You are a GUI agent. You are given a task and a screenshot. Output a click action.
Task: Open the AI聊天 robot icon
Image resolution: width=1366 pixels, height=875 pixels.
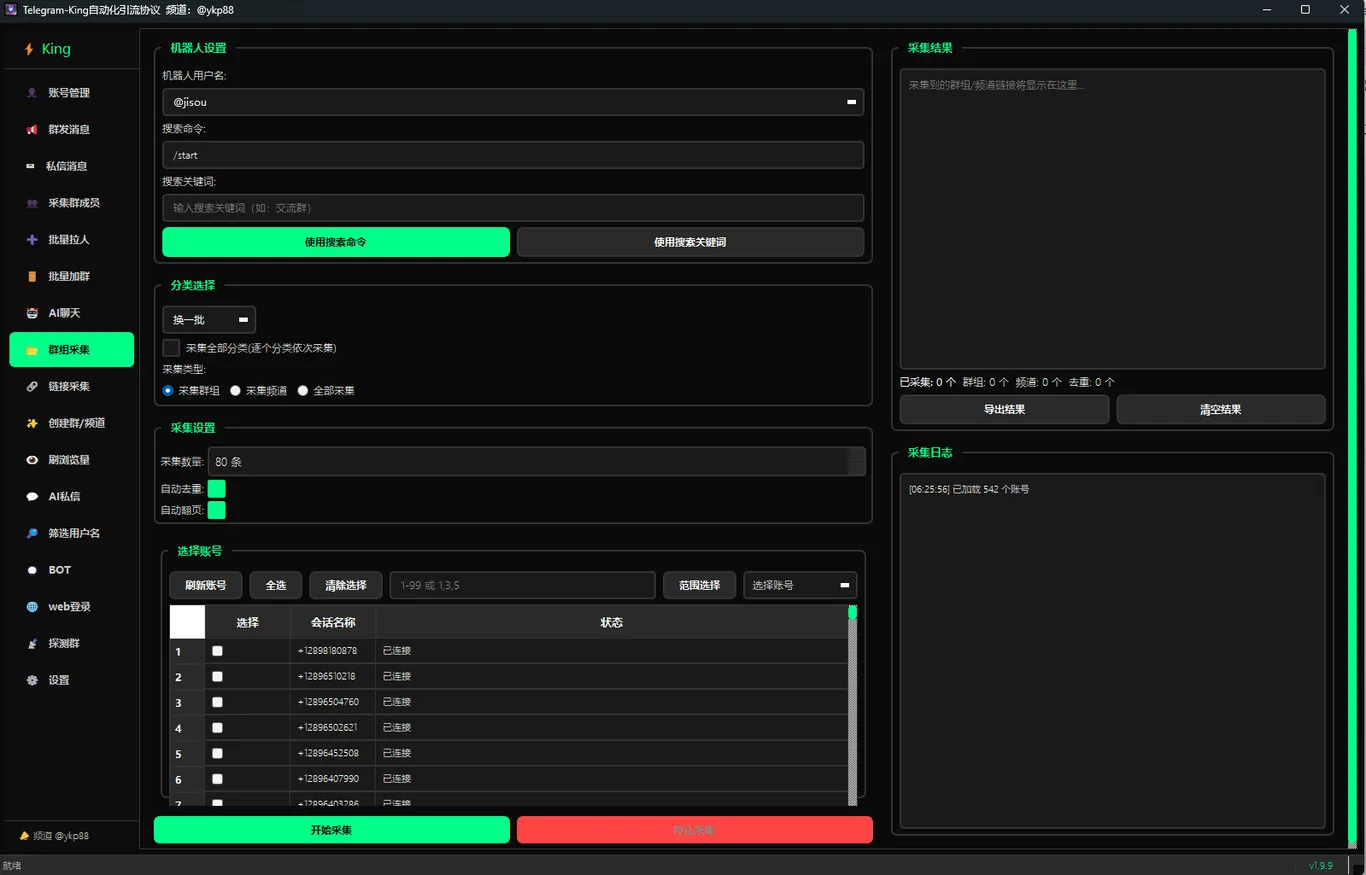tap(32, 313)
